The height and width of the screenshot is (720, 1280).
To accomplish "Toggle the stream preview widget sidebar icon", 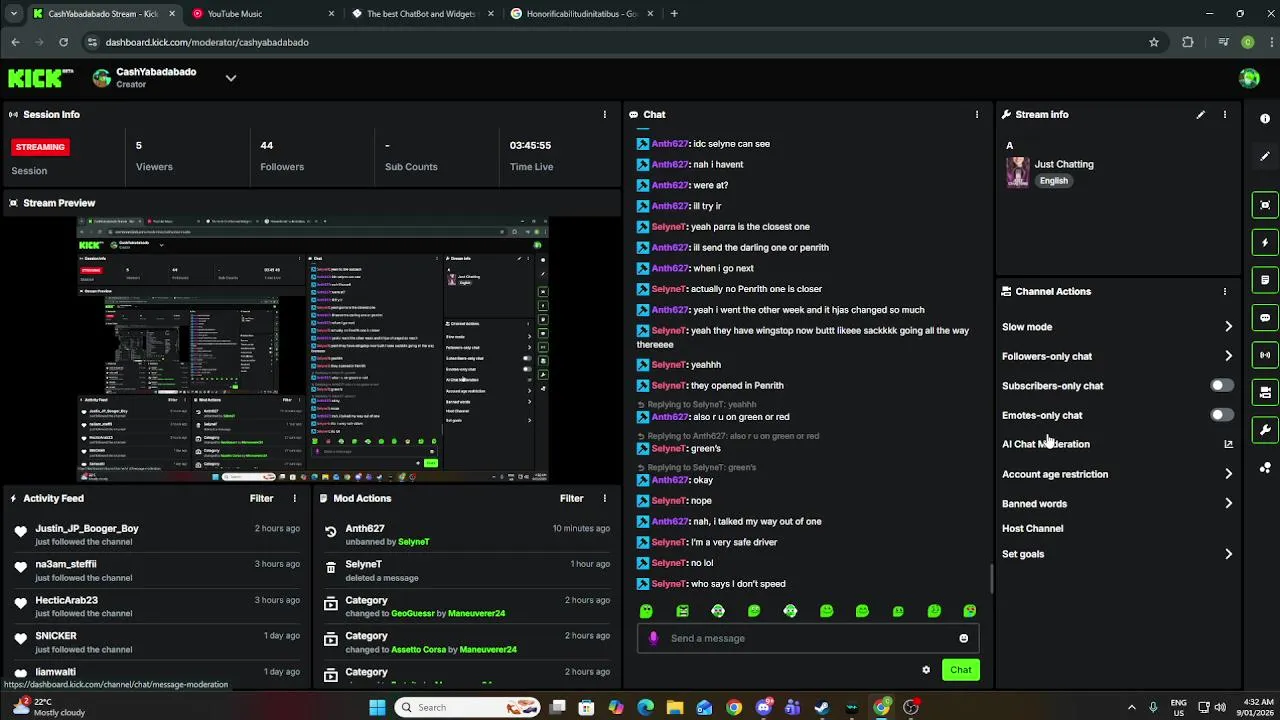I will tap(1265, 205).
